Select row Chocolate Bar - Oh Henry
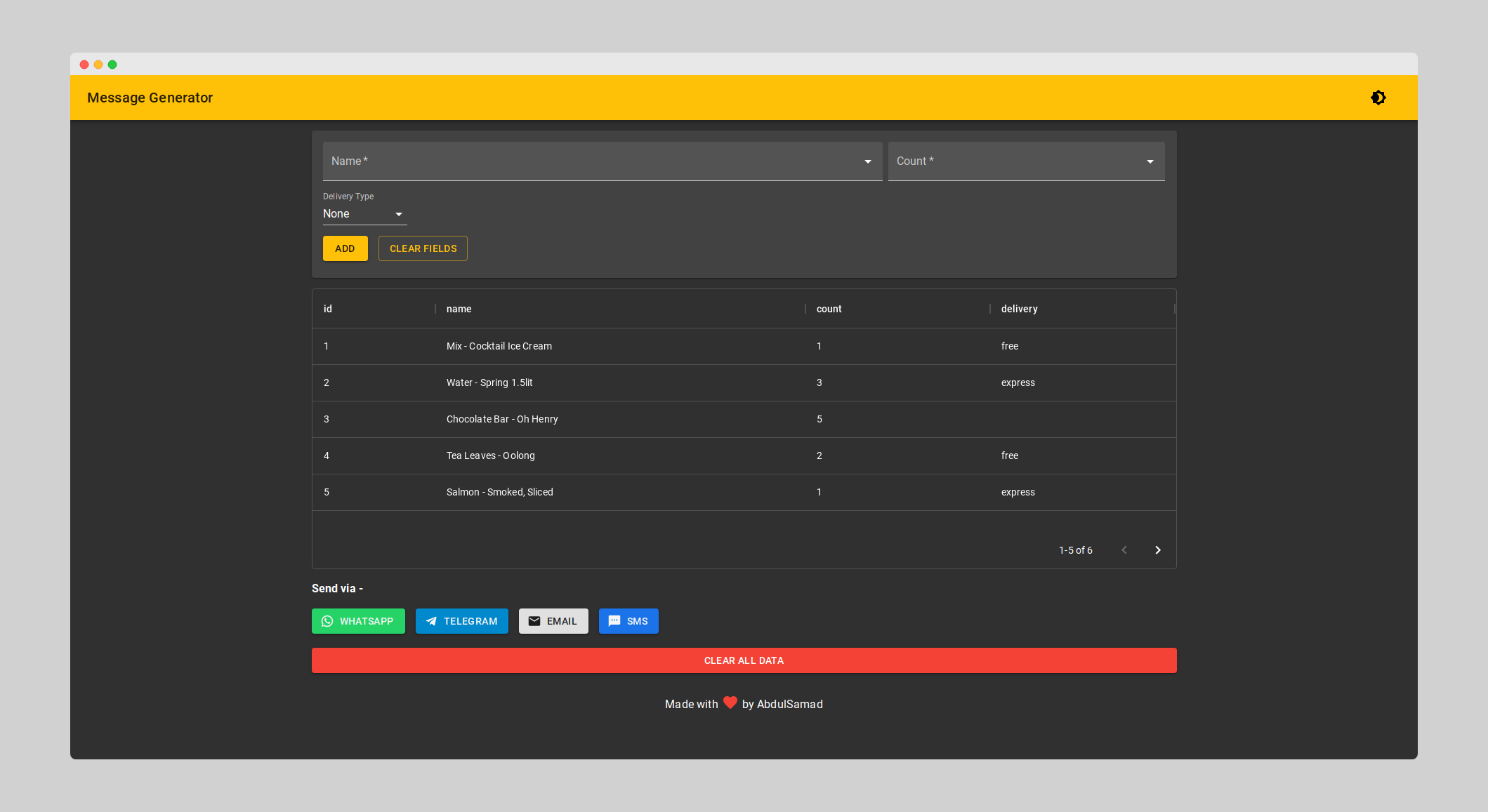Image resolution: width=1488 pixels, height=812 pixels. coord(744,419)
